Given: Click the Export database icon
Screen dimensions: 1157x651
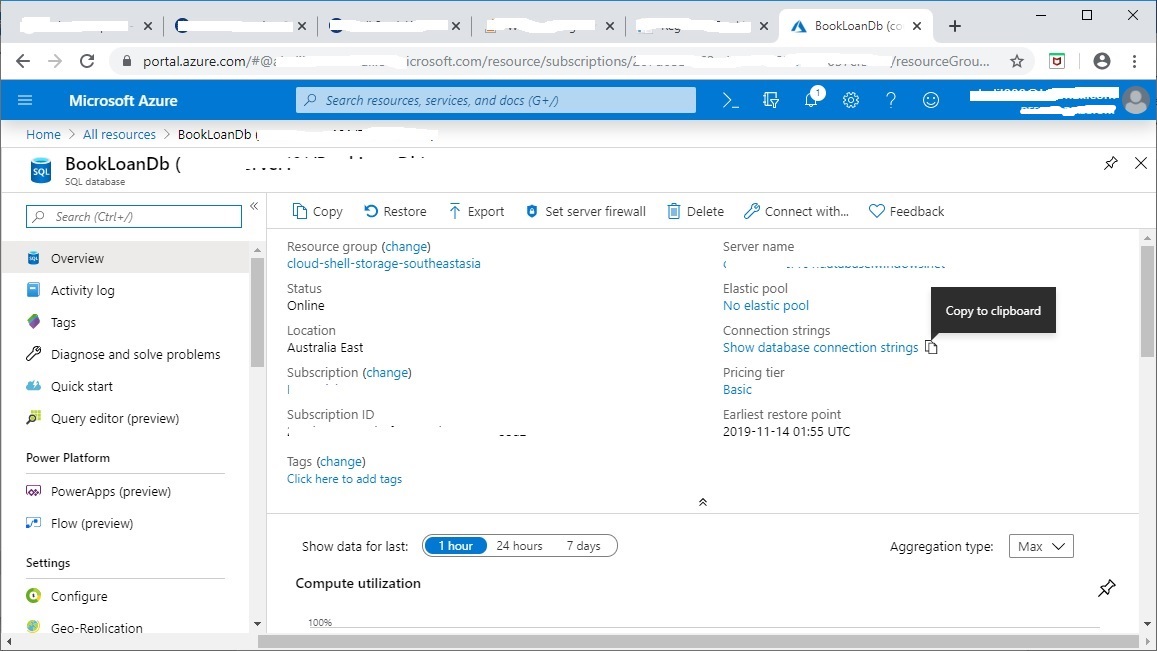Looking at the screenshot, I should point(477,211).
